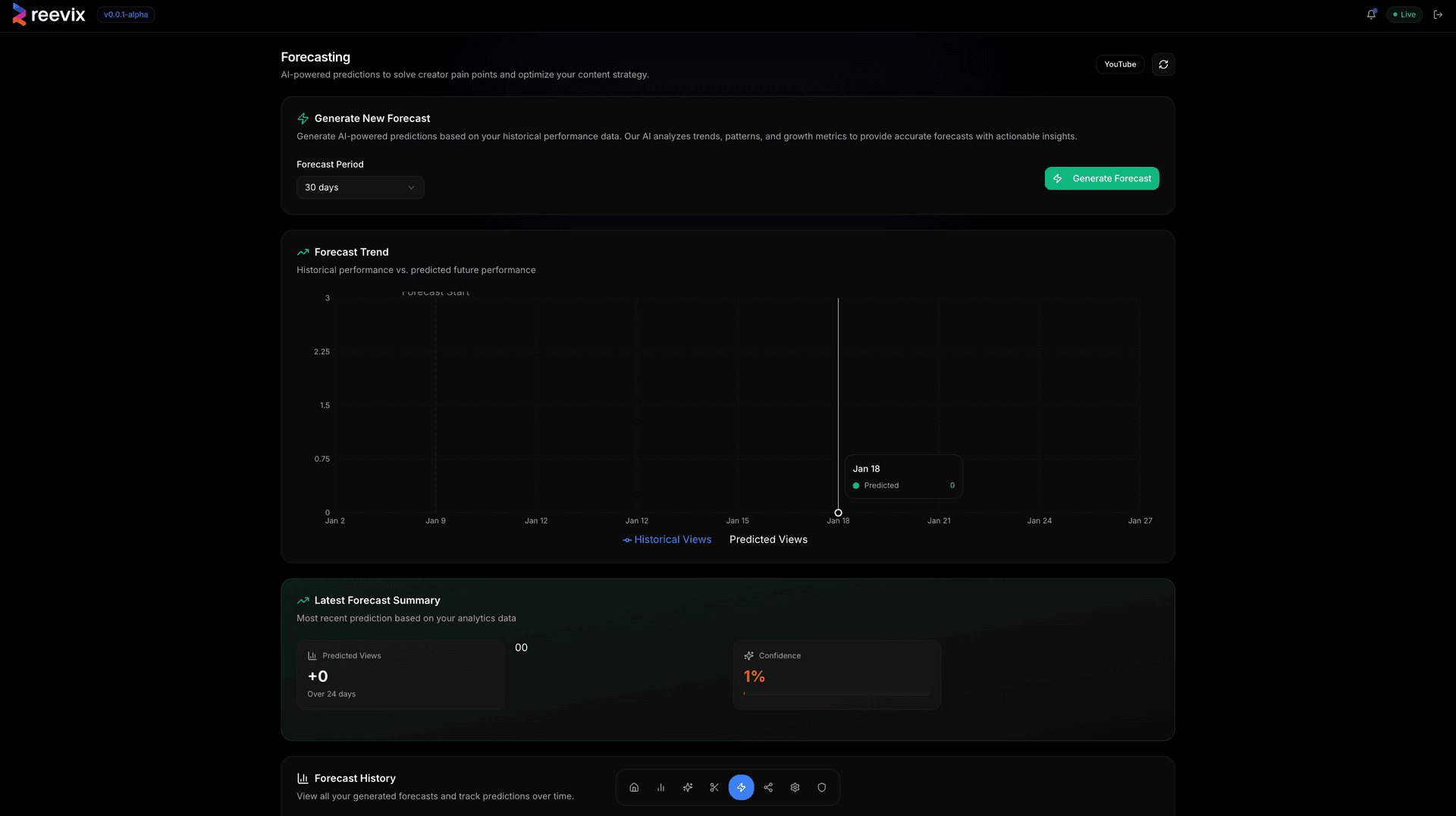The height and width of the screenshot is (816, 1456).
Task: Navigate to the Home dashboard icon
Action: coord(633,787)
